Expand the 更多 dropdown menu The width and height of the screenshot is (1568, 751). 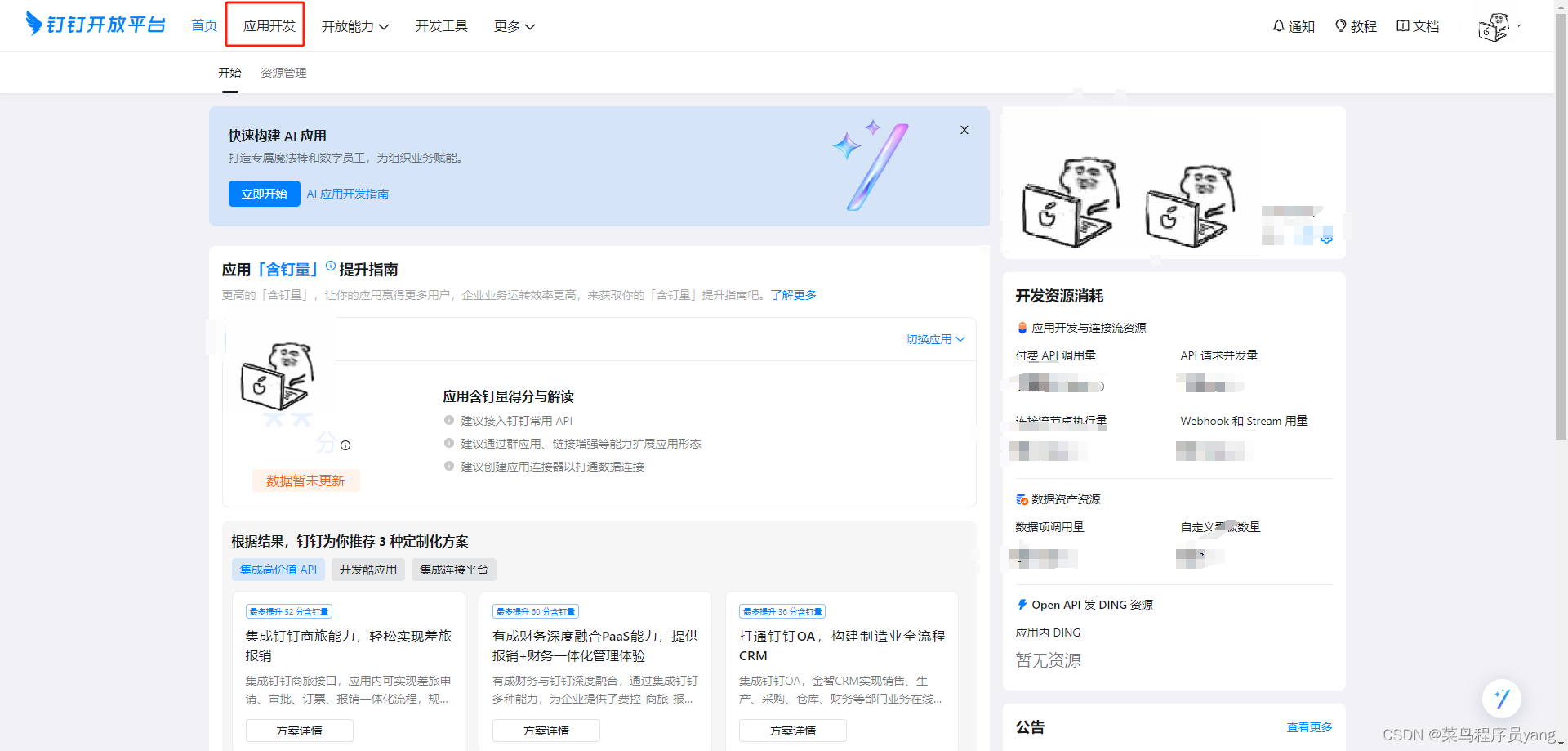514,27
